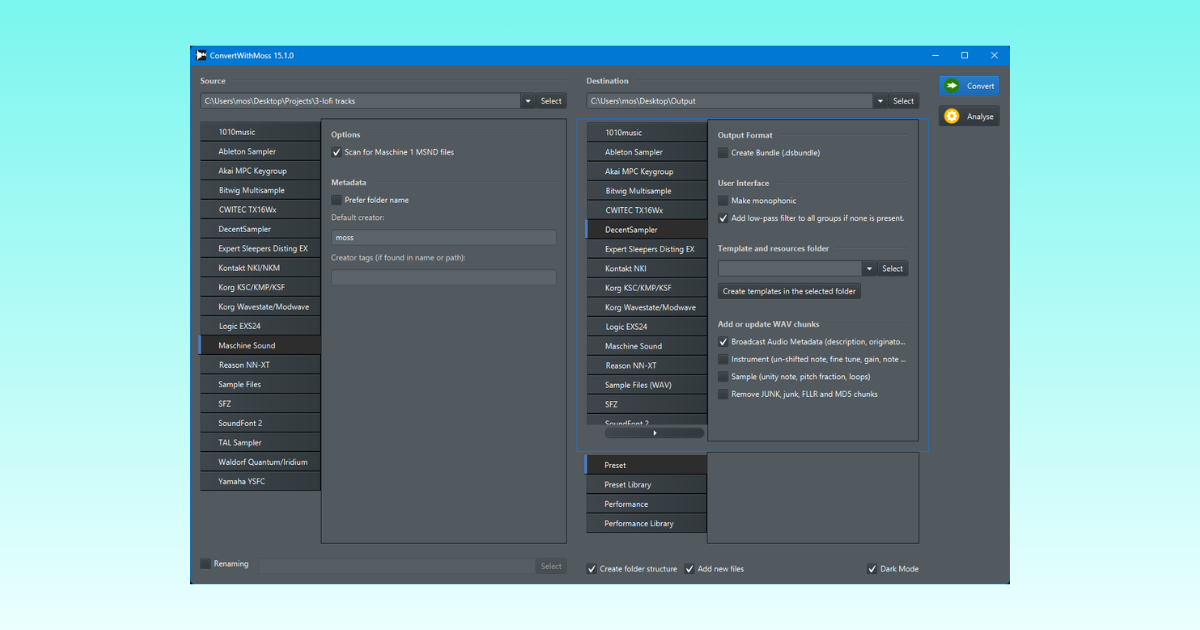The height and width of the screenshot is (630, 1200).
Task: Enable Create Bundle (.dsbundle) option
Action: point(723,153)
